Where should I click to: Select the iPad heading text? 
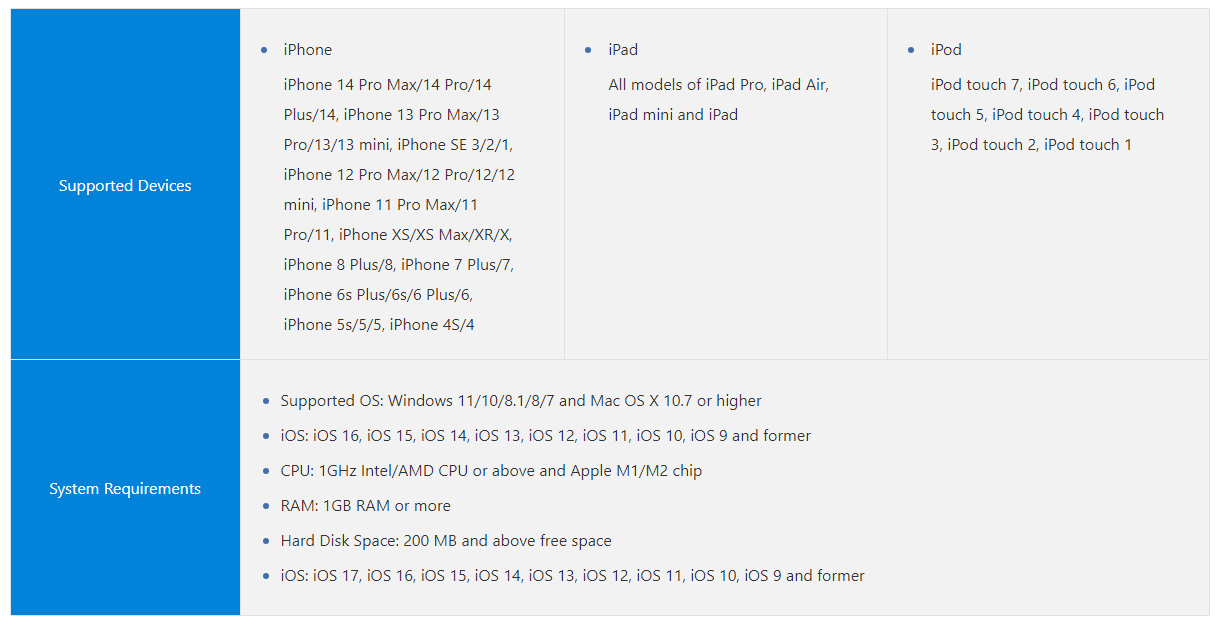point(623,50)
